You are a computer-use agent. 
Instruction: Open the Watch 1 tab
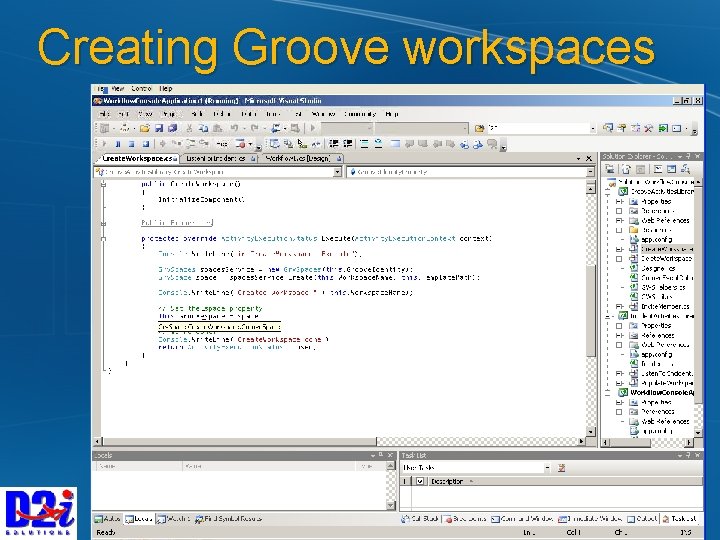point(173,519)
